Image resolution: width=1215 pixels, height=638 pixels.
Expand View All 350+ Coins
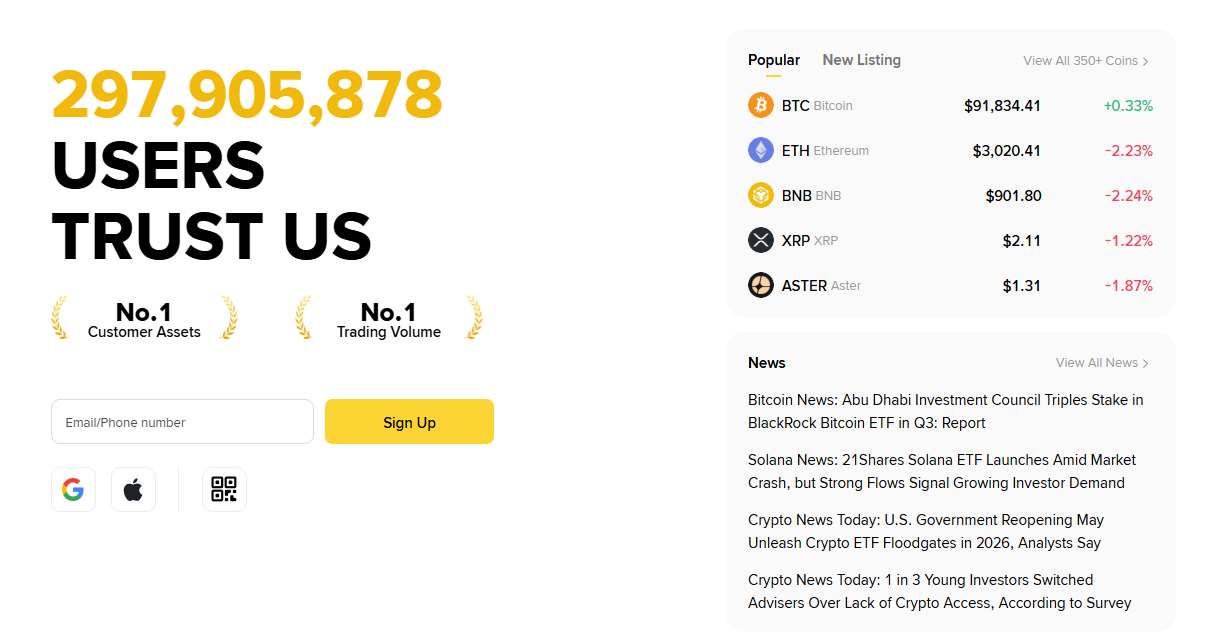(x=1085, y=61)
